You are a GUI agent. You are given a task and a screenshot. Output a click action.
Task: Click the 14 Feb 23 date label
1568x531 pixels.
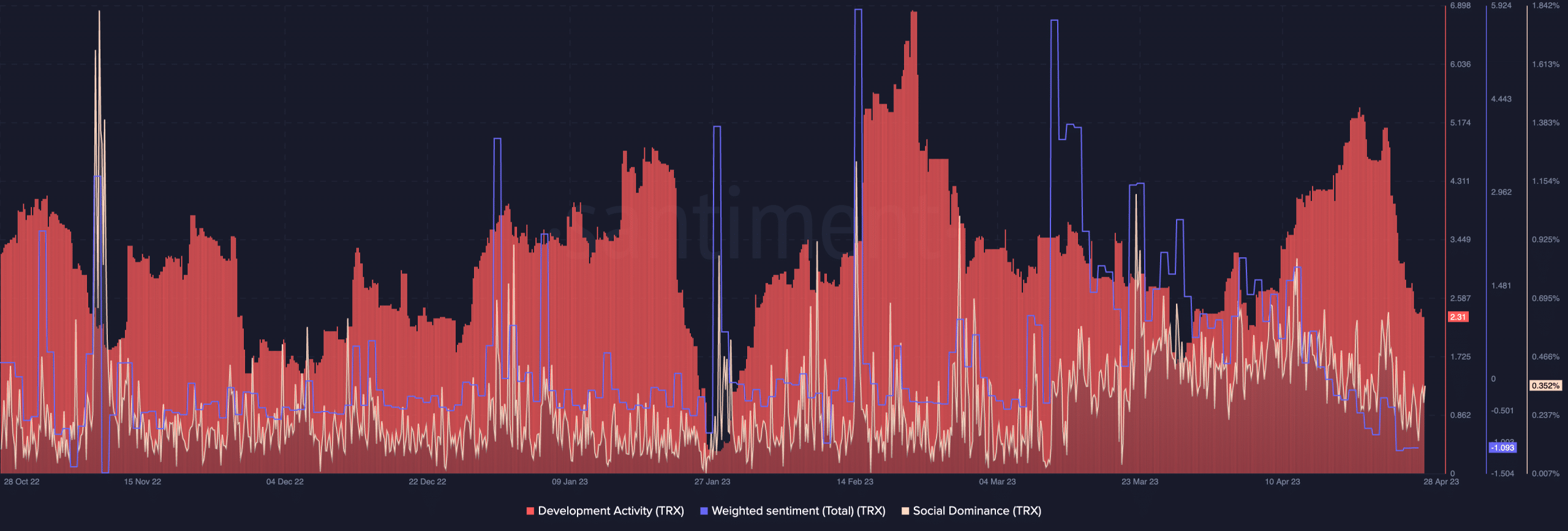tap(855, 482)
